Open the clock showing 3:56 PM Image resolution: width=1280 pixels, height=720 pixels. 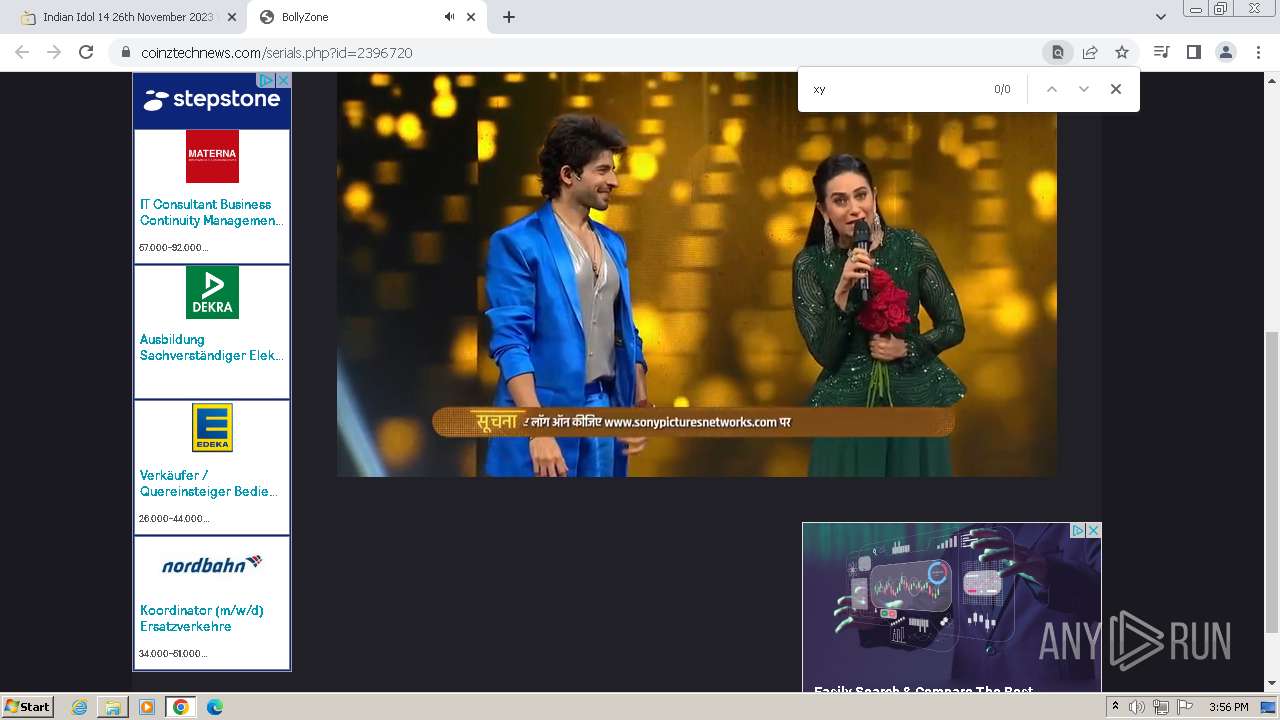[1228, 707]
